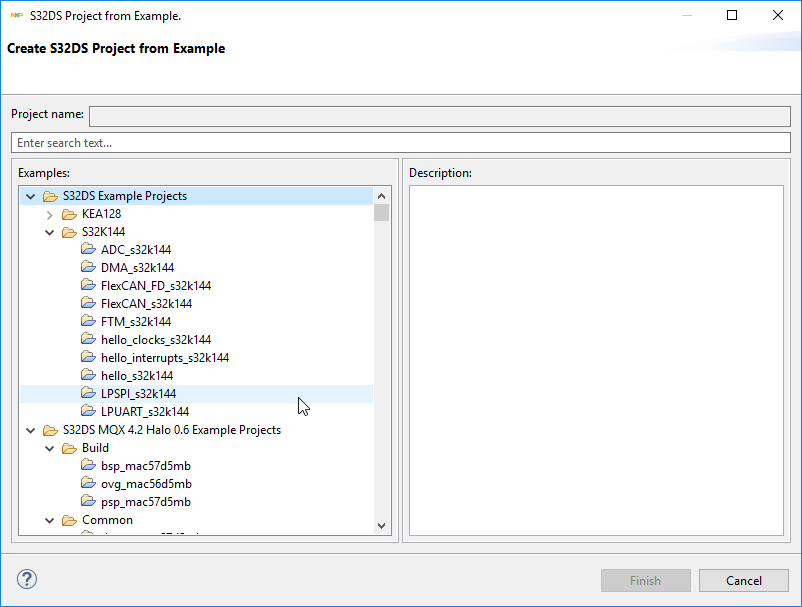Click the hello_interrupts_s32k144 folder icon

point(88,357)
